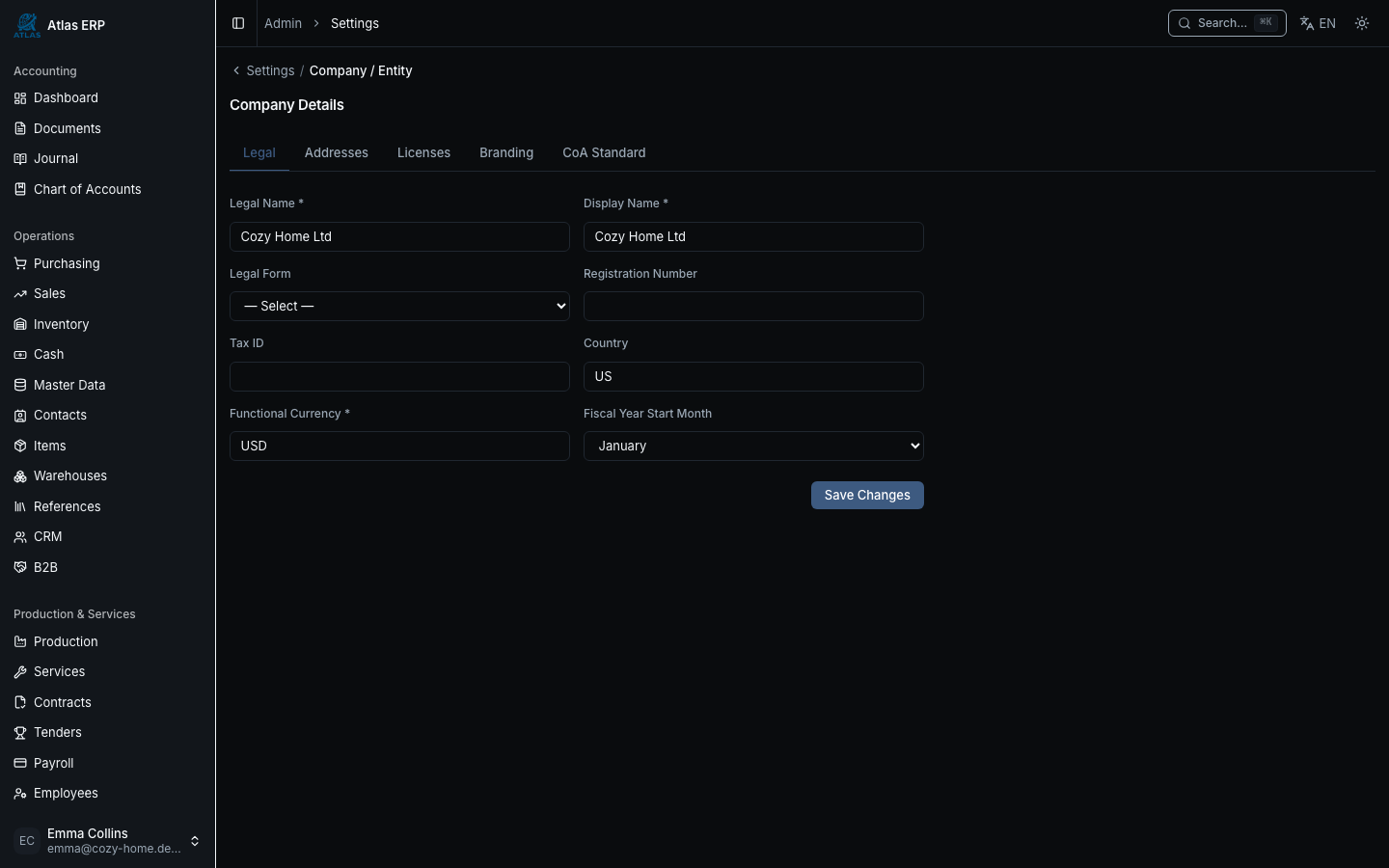Click the CRM people icon

pos(20,537)
